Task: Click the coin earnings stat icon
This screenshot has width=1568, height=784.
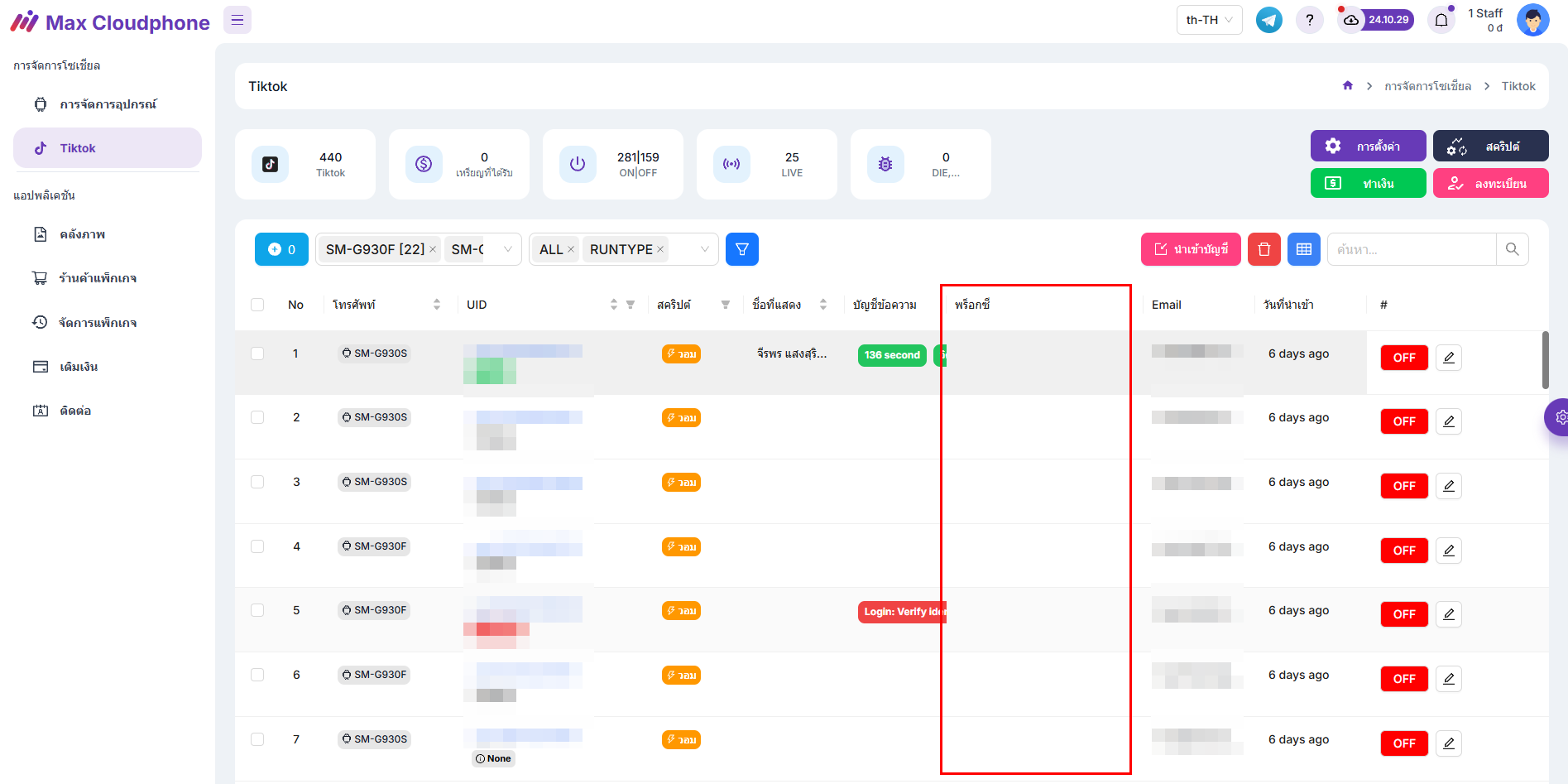Action: click(x=424, y=164)
